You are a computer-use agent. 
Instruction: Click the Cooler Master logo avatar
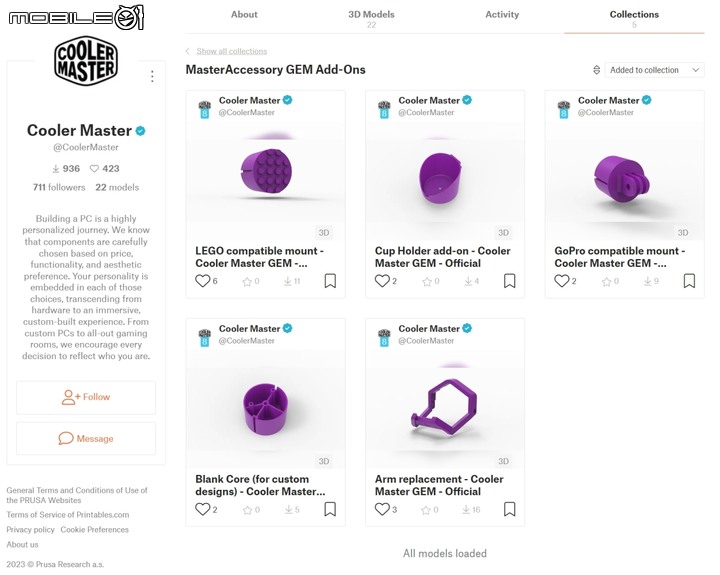86,61
